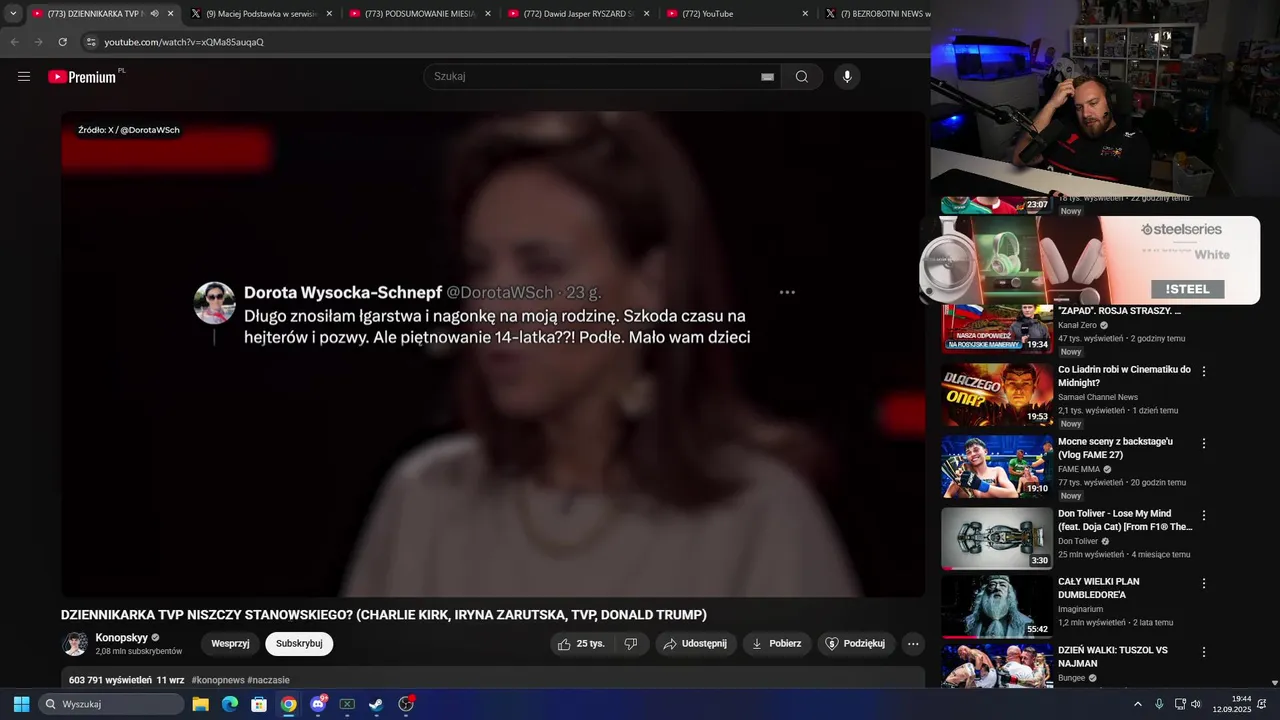Switch to Discord in taskbar
Screen dimensions: 1280x720
pos(318,704)
